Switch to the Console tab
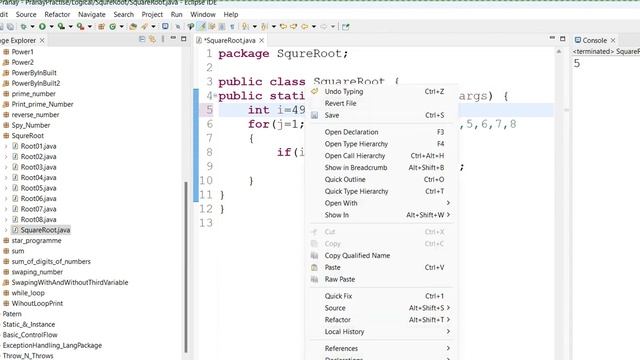This screenshot has width=640, height=360. click(594, 40)
